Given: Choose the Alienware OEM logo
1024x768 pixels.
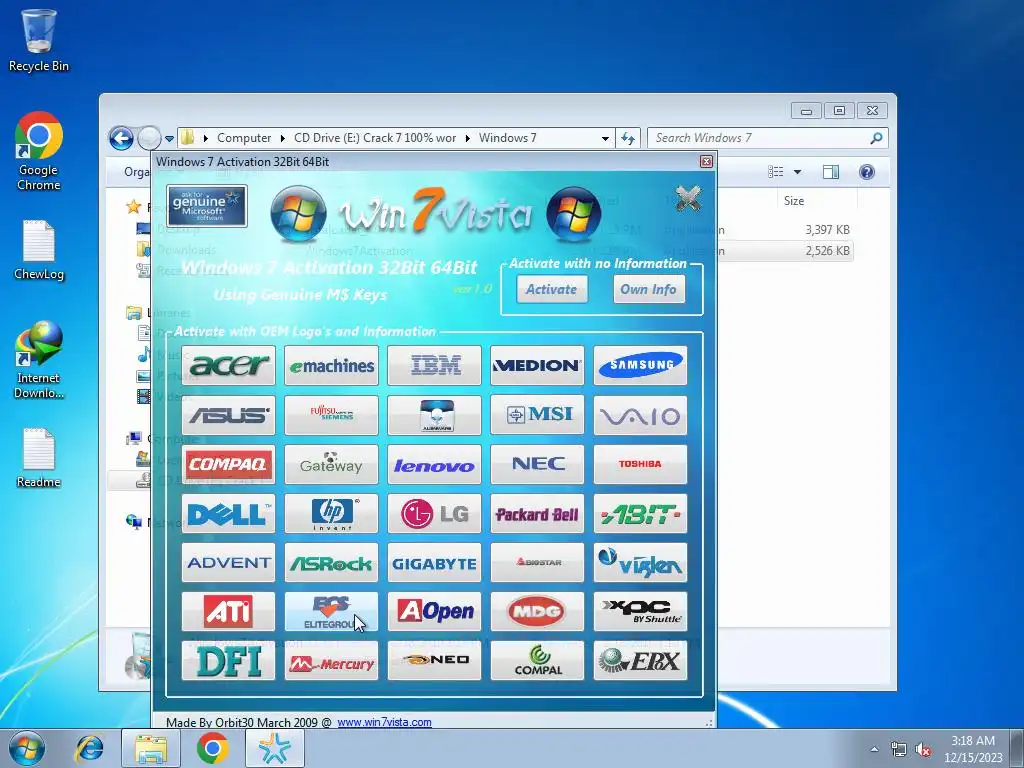Looking at the screenshot, I should [434, 415].
